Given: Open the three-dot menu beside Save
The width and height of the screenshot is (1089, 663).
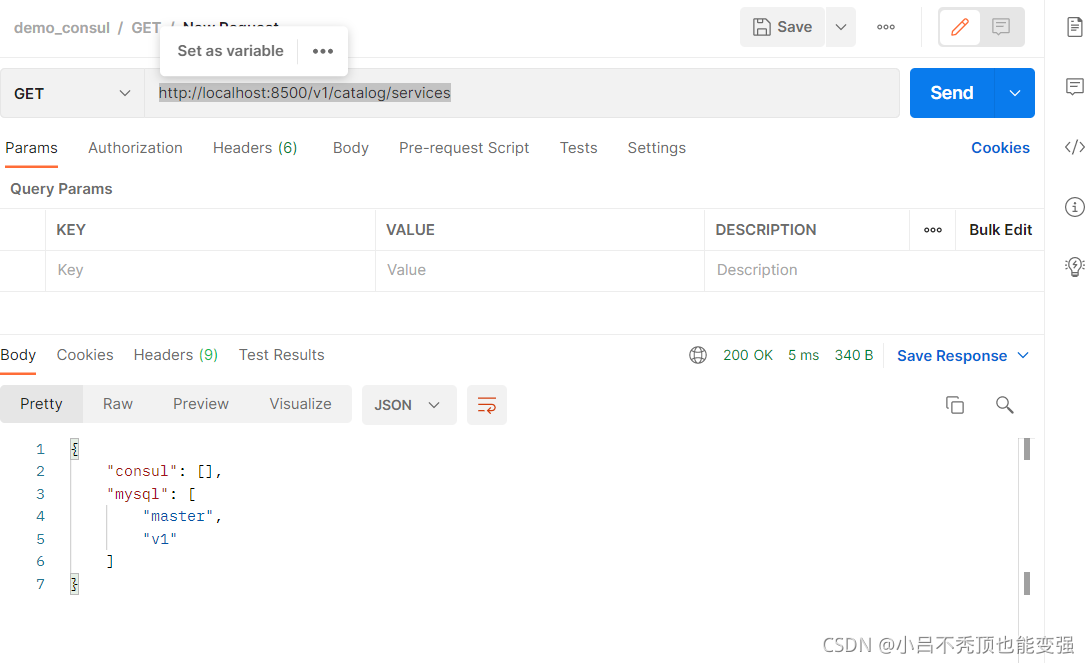Looking at the screenshot, I should 886,27.
